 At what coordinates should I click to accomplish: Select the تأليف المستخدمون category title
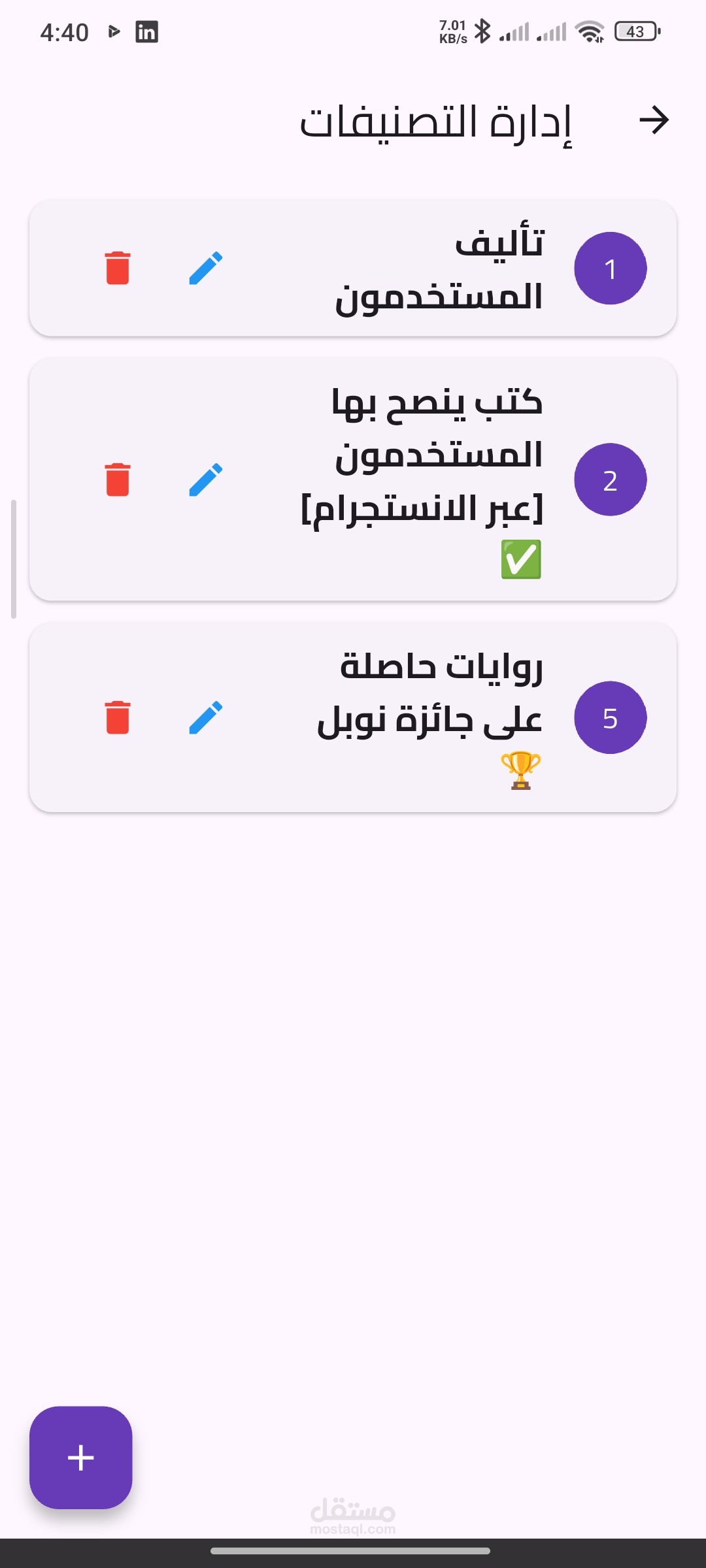(x=439, y=269)
